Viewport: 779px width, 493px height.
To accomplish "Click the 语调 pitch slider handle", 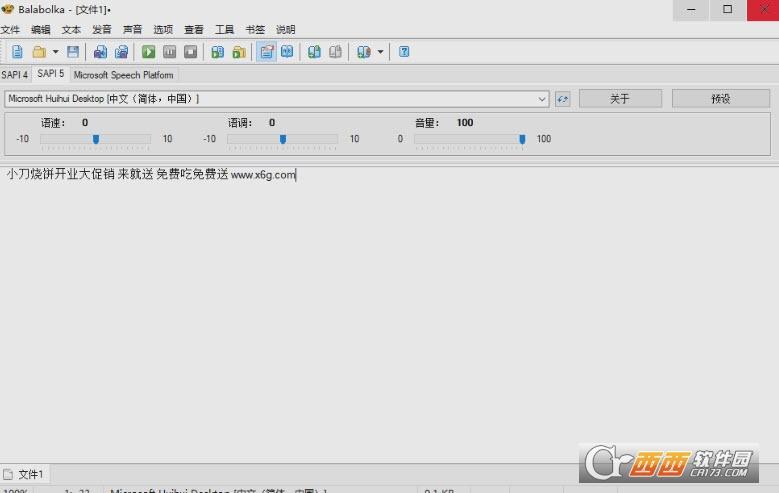I will point(283,139).
